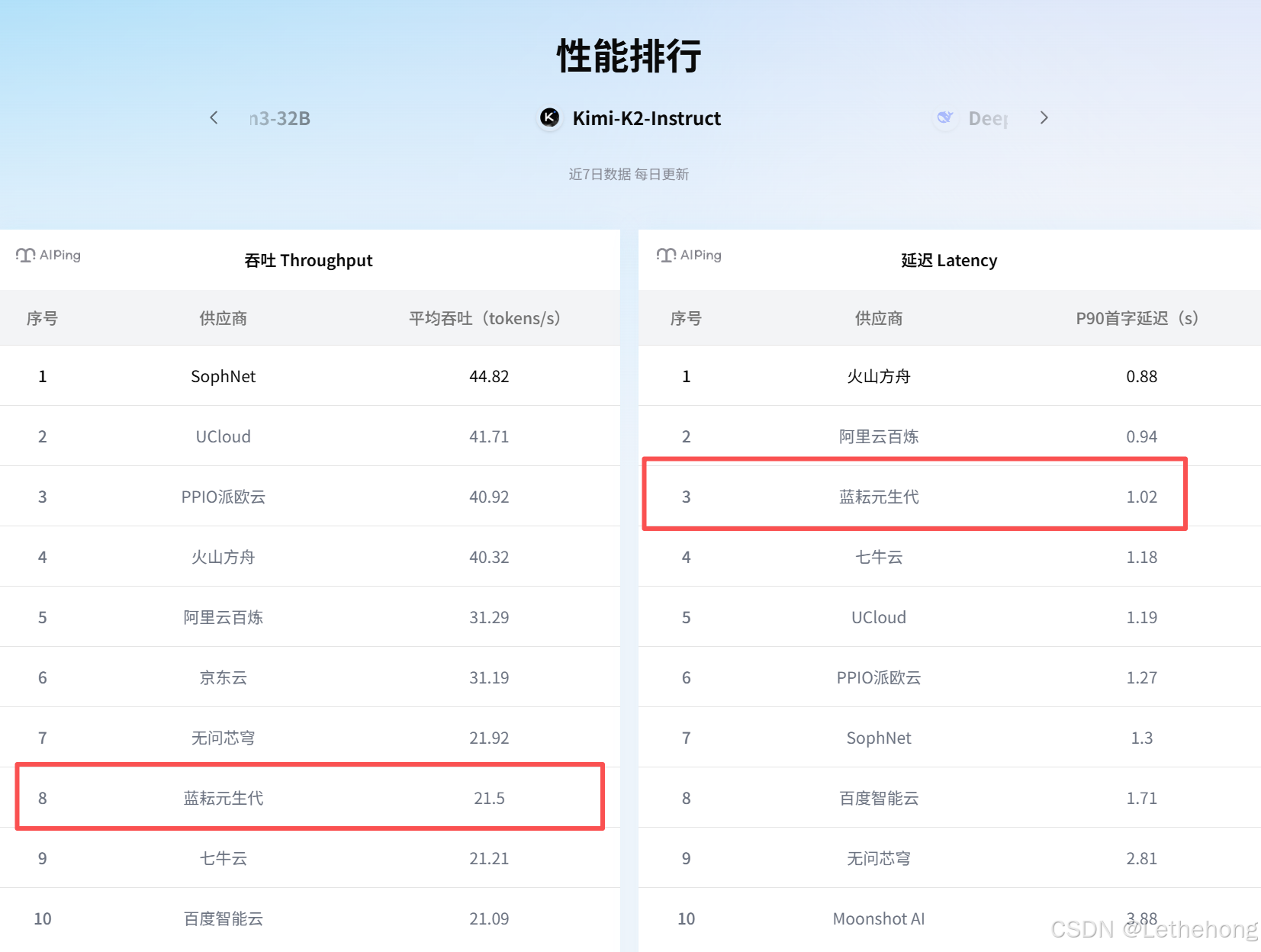1261x952 pixels.
Task: Click latency value 1.19
Action: [1142, 617]
